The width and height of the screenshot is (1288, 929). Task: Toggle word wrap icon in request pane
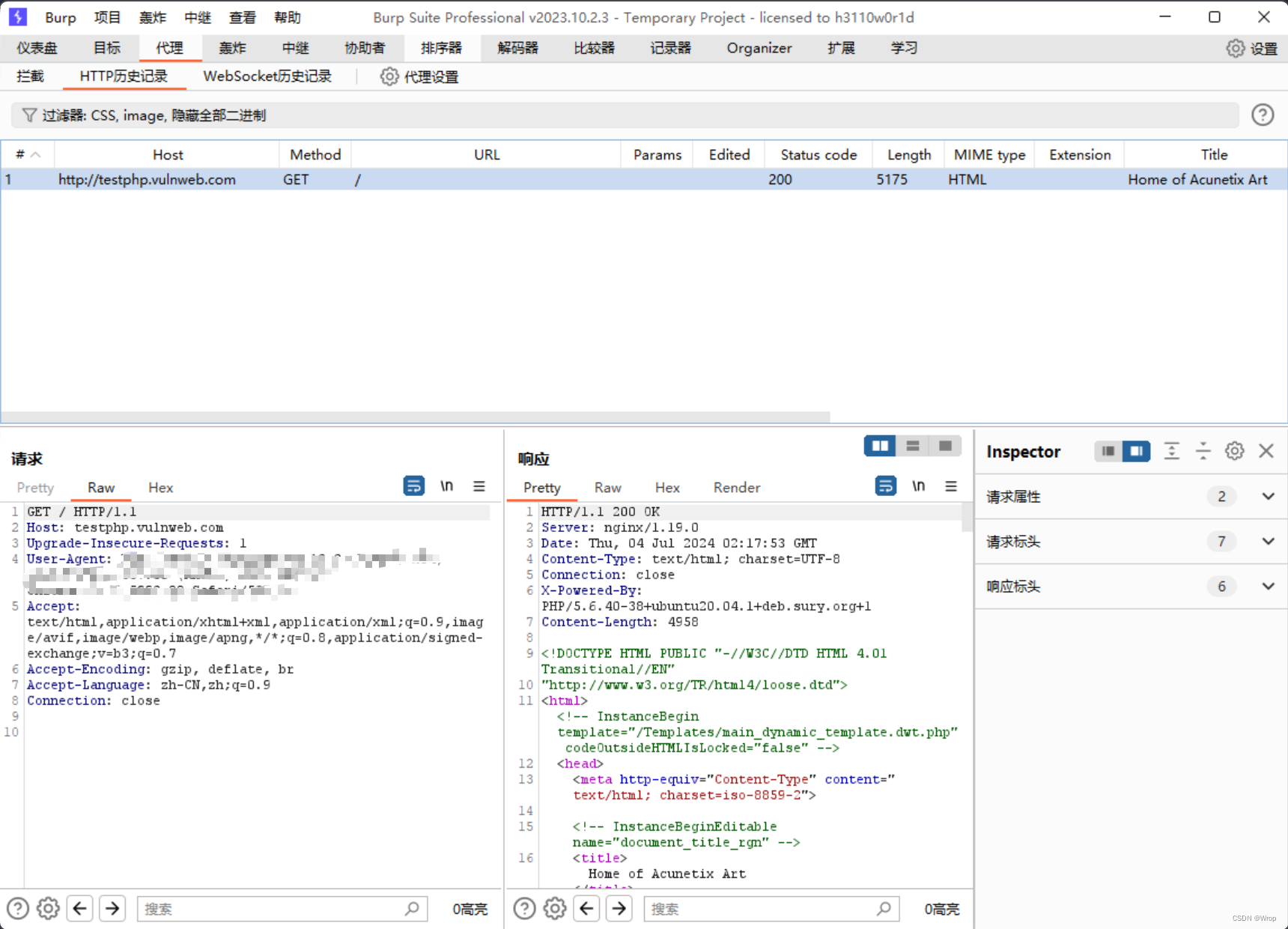click(x=413, y=486)
